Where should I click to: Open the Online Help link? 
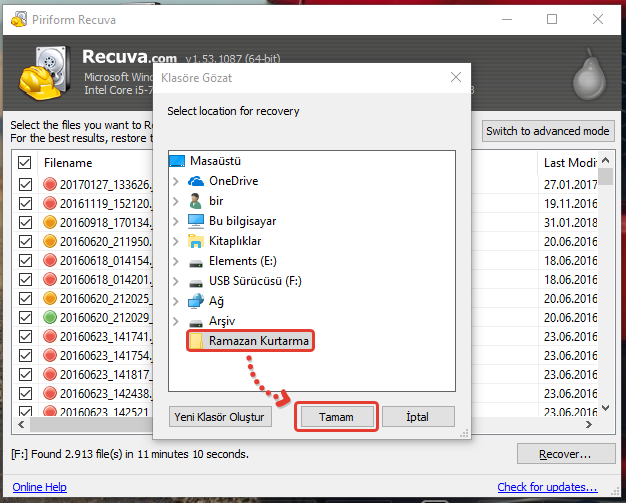coord(40,487)
